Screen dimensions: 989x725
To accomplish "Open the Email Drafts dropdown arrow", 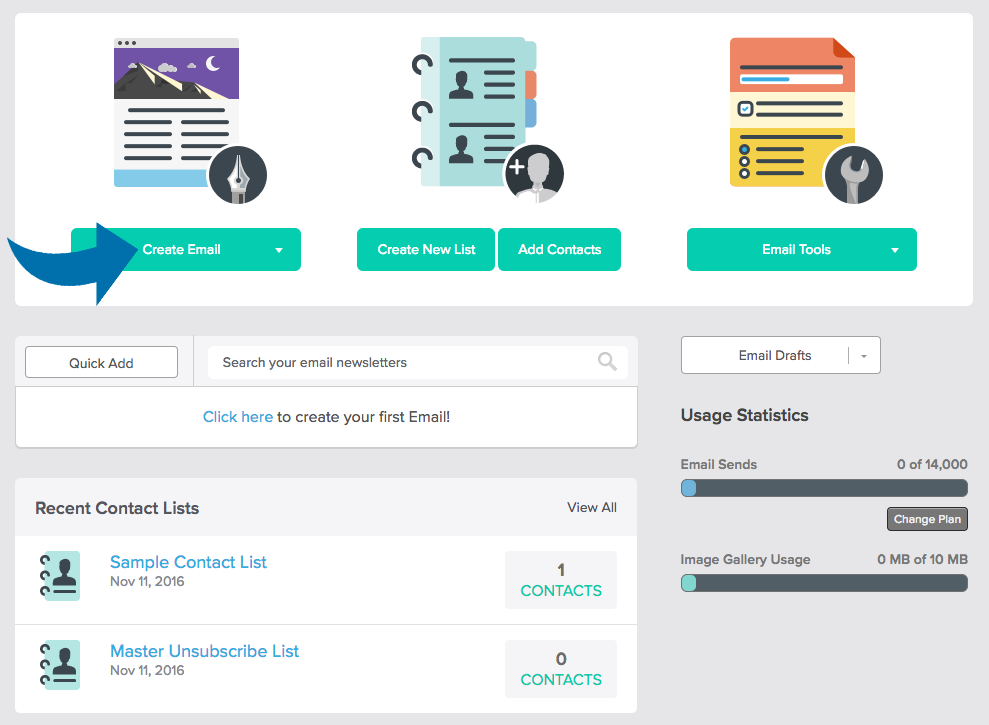I will pyautogui.click(x=863, y=355).
